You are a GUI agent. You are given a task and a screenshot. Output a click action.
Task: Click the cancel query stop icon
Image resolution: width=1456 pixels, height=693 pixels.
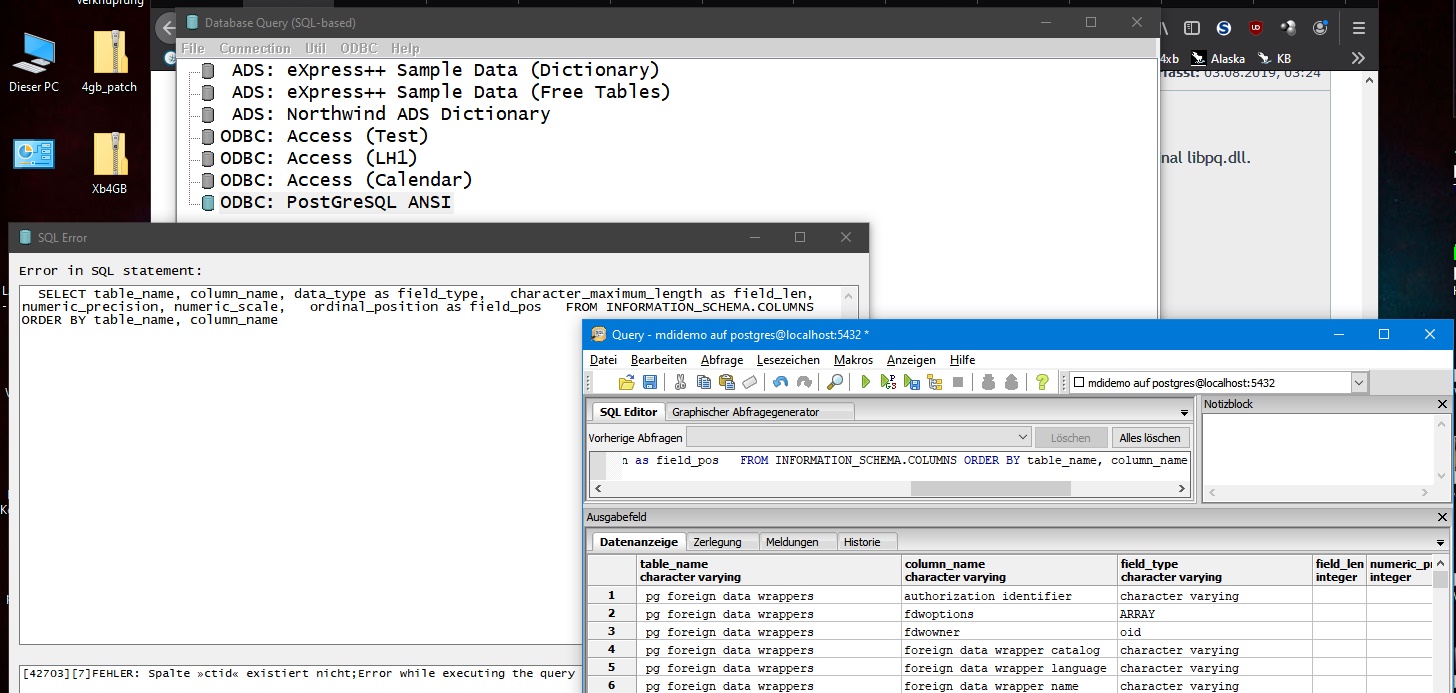click(x=958, y=382)
